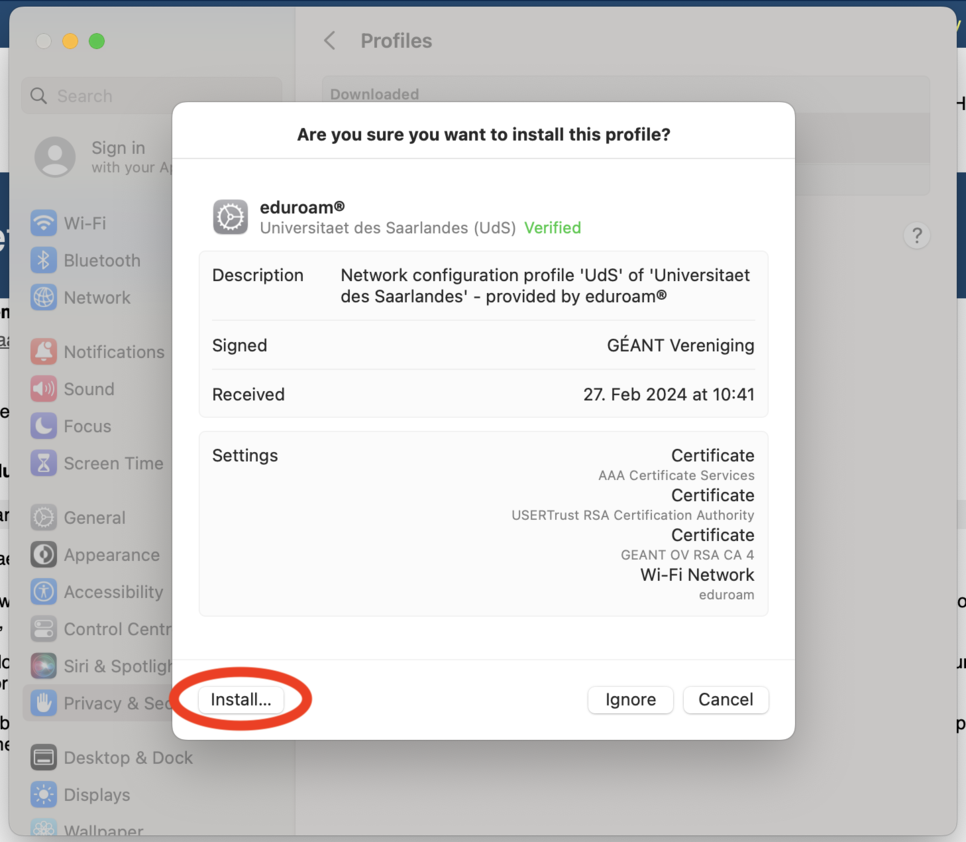Select the Wi-Fi sidebar label
966x842 pixels.
point(85,222)
